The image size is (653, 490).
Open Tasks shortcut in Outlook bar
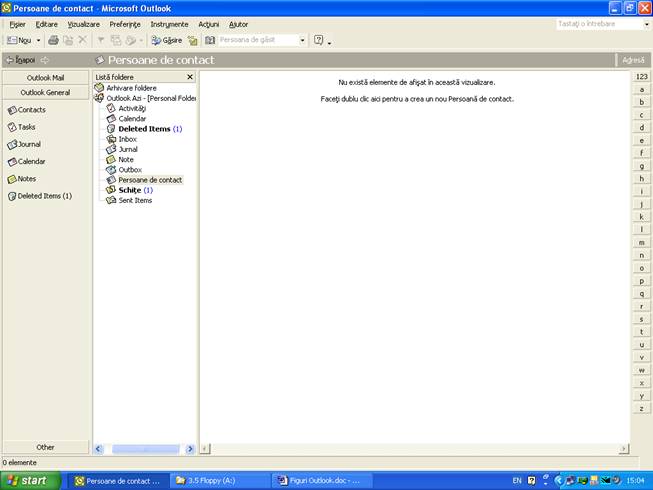[21, 127]
